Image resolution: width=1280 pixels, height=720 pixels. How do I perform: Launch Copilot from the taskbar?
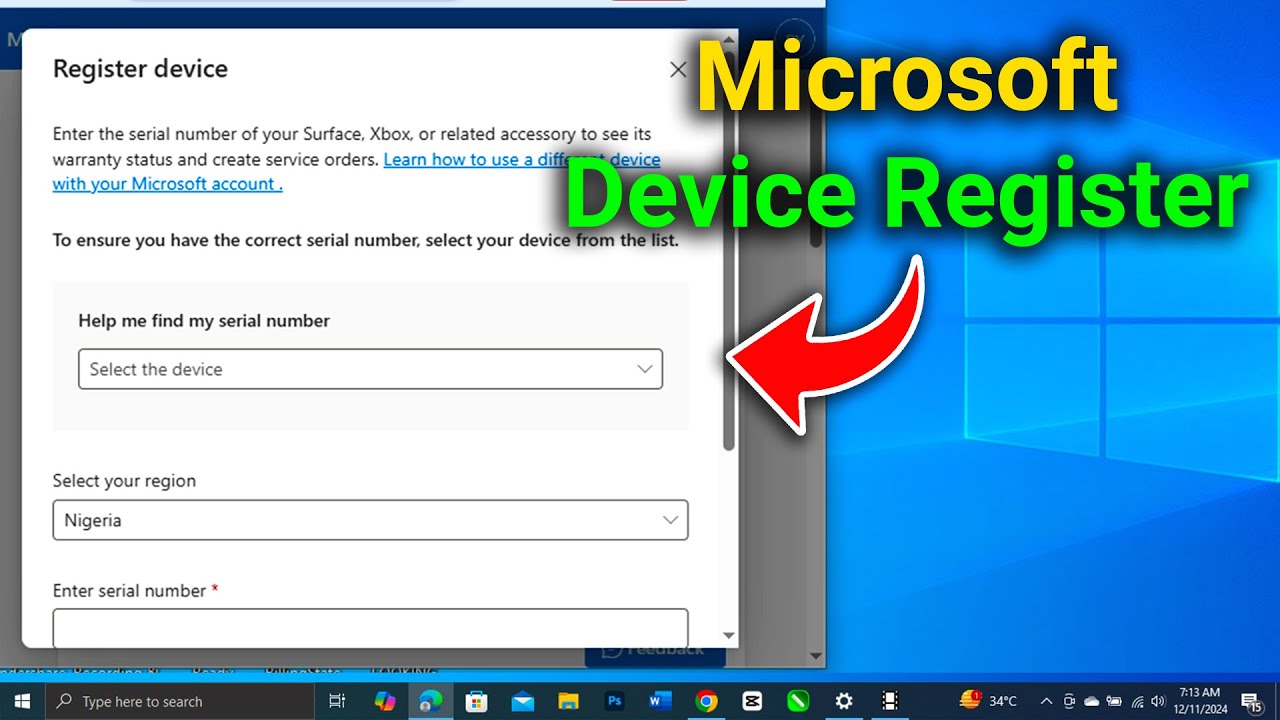385,701
